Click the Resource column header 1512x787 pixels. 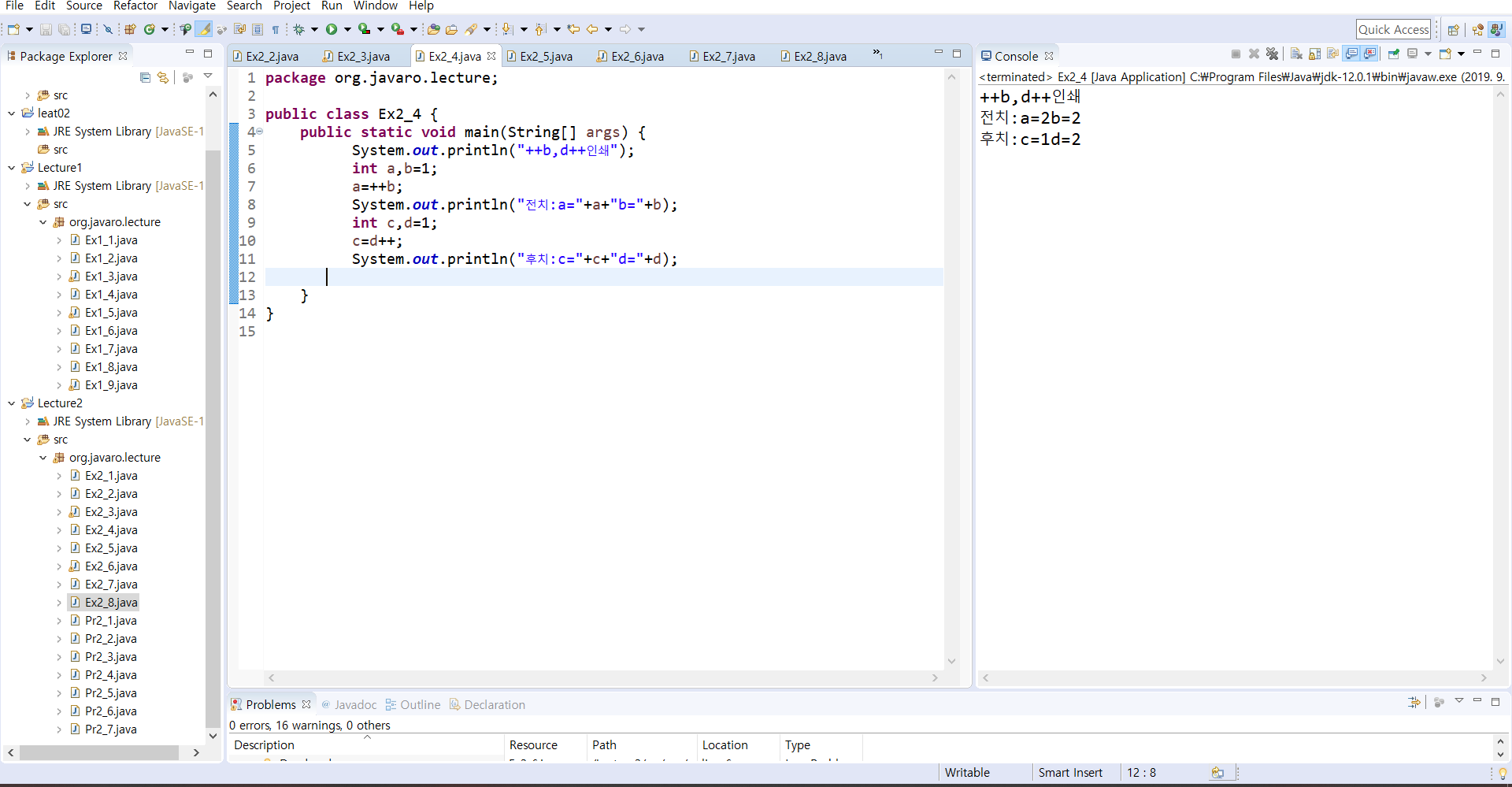tap(545, 744)
